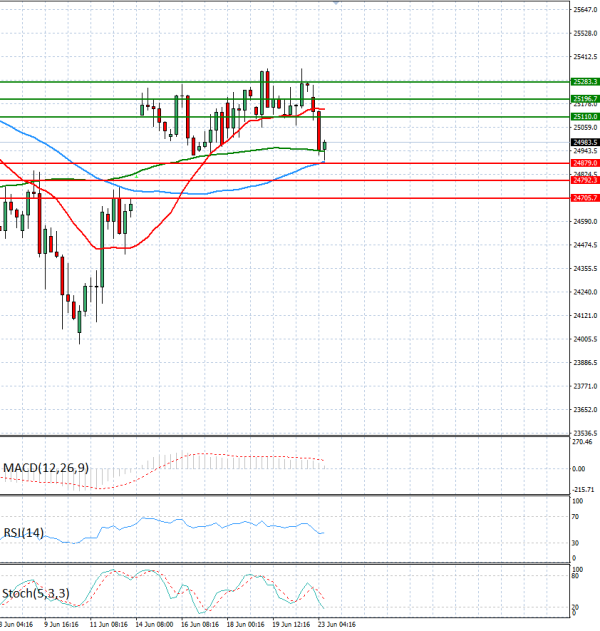Click the 9 Jun 16:16 time label

click(62, 624)
